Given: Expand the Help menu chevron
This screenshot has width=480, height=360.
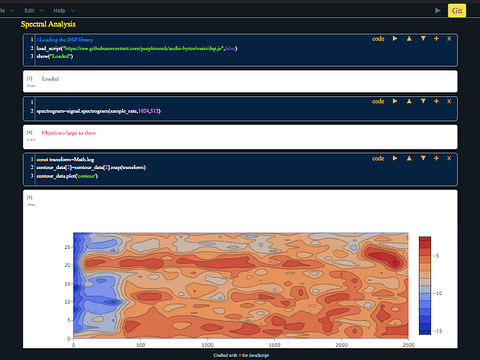Looking at the screenshot, I should 73,11.
